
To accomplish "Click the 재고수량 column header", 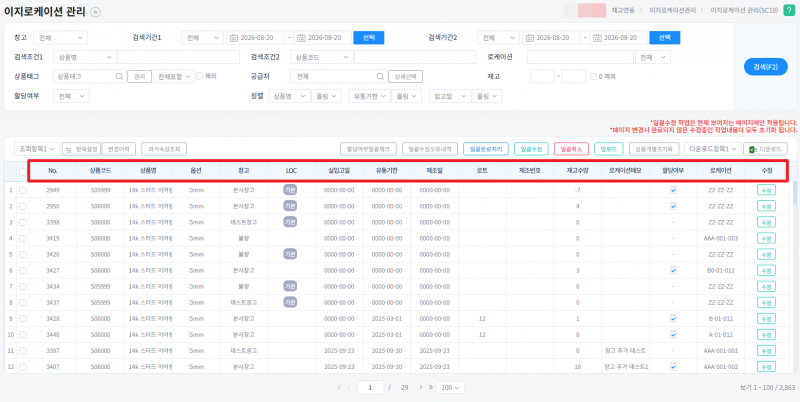I will coord(577,171).
